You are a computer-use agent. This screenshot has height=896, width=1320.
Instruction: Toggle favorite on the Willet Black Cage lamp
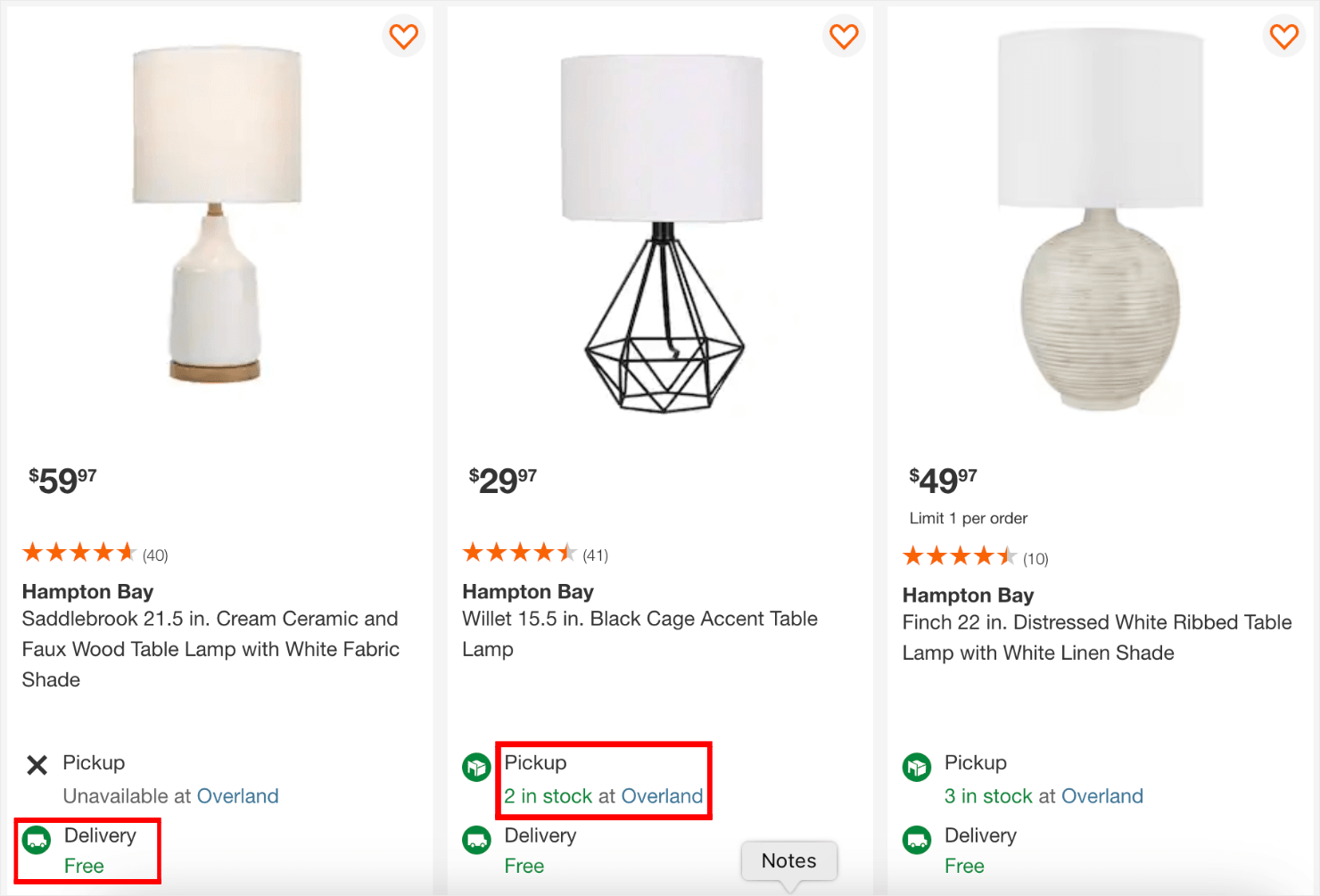(x=843, y=37)
